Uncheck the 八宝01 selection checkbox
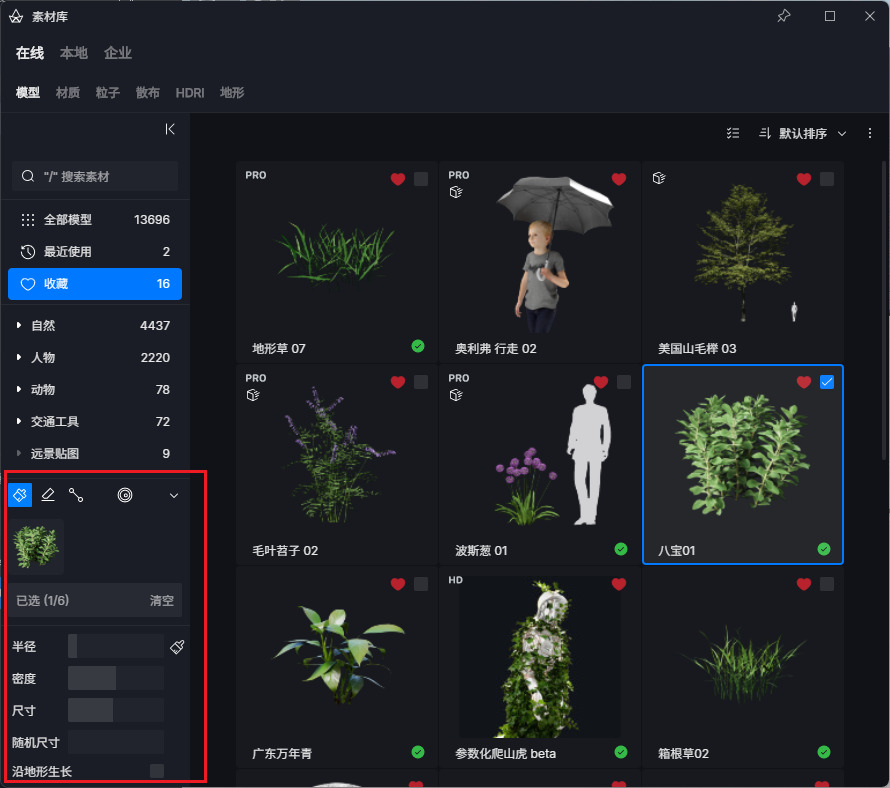 tap(826, 382)
